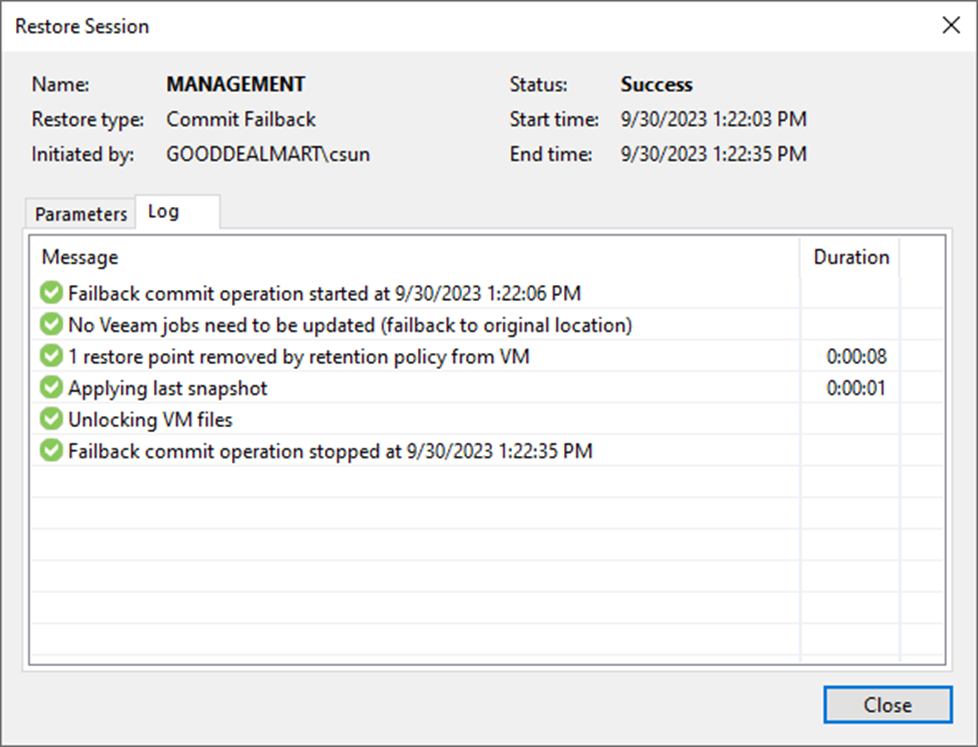Image resolution: width=978 pixels, height=747 pixels.
Task: Click the green check beside No Veeam jobs
Action: tap(51, 324)
